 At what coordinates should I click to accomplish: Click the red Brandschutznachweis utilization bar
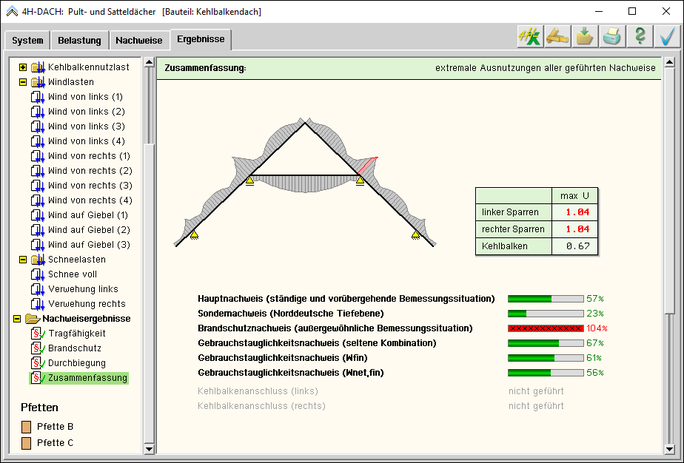click(x=545, y=328)
